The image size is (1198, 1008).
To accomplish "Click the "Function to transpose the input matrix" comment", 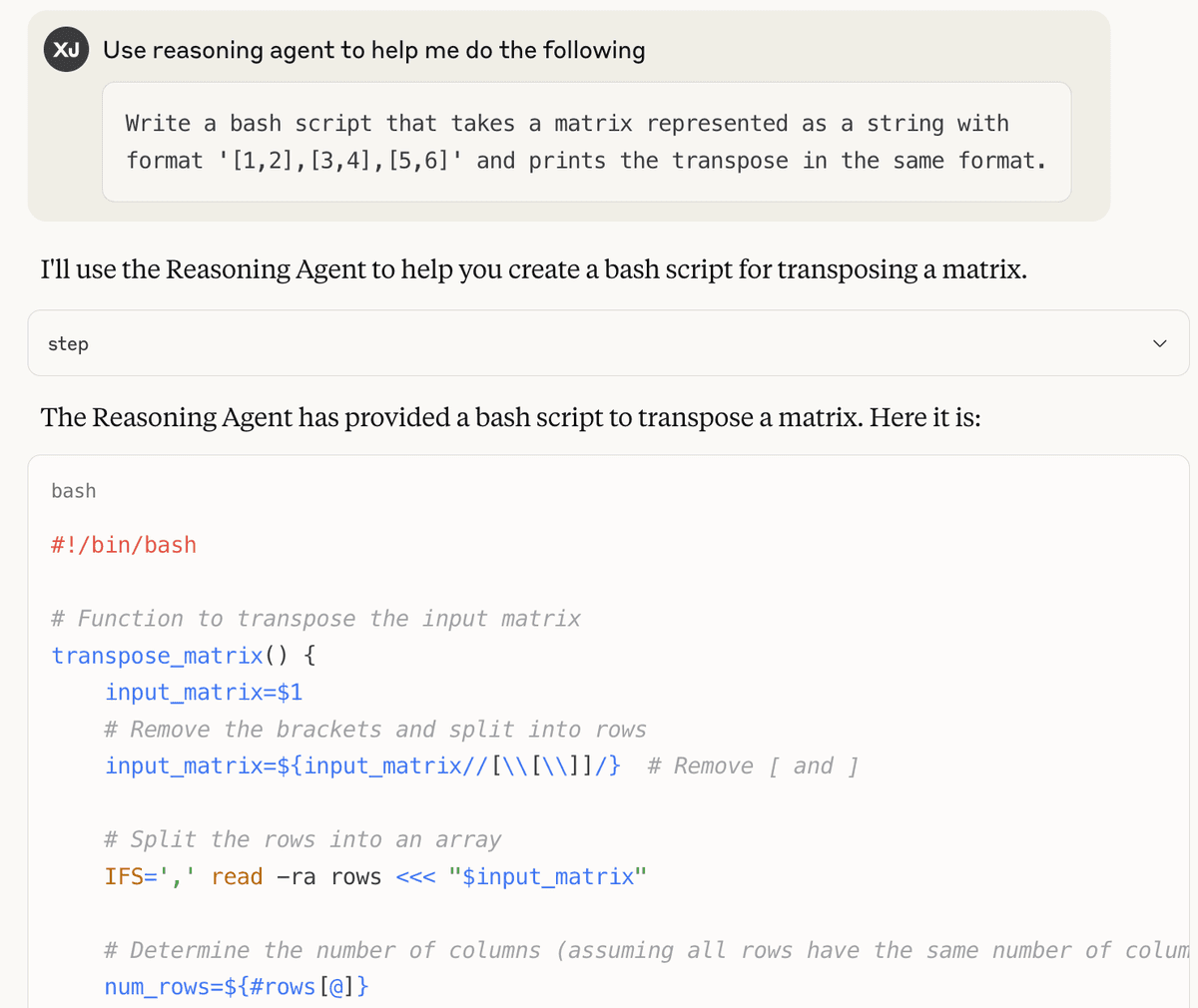I will [x=315, y=619].
